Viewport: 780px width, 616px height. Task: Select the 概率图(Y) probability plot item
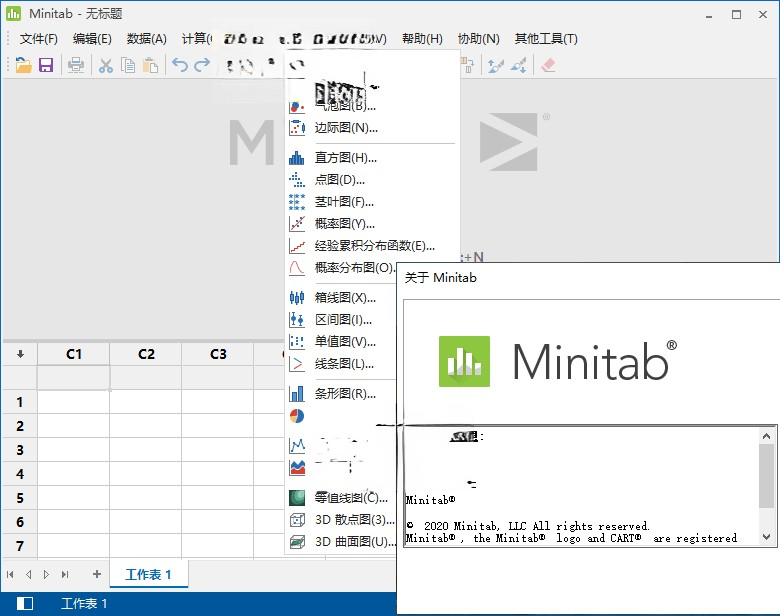[345, 224]
